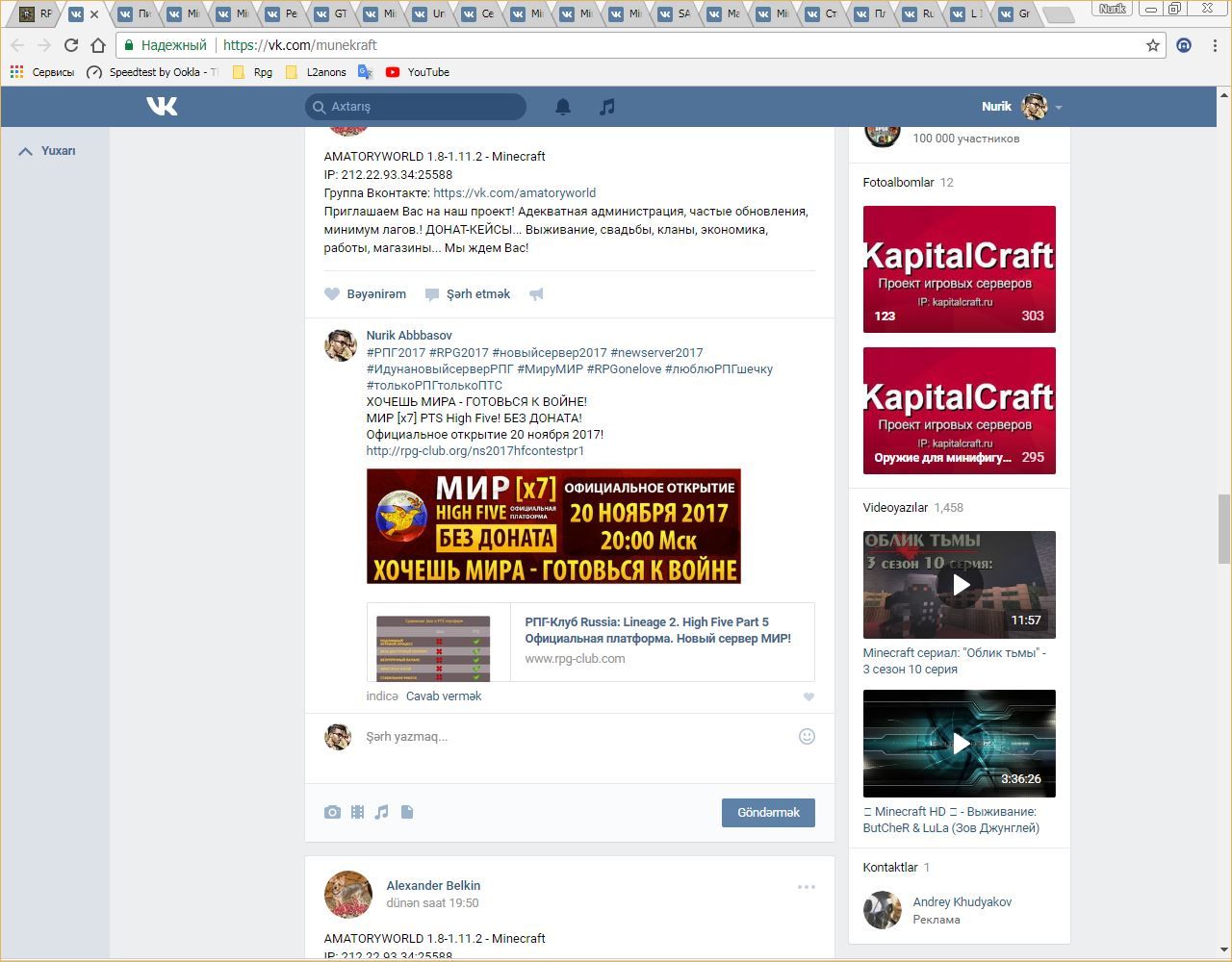Screen dimensions: 1232x962
Task: Share the post with megaphone icon
Action: pos(536,294)
